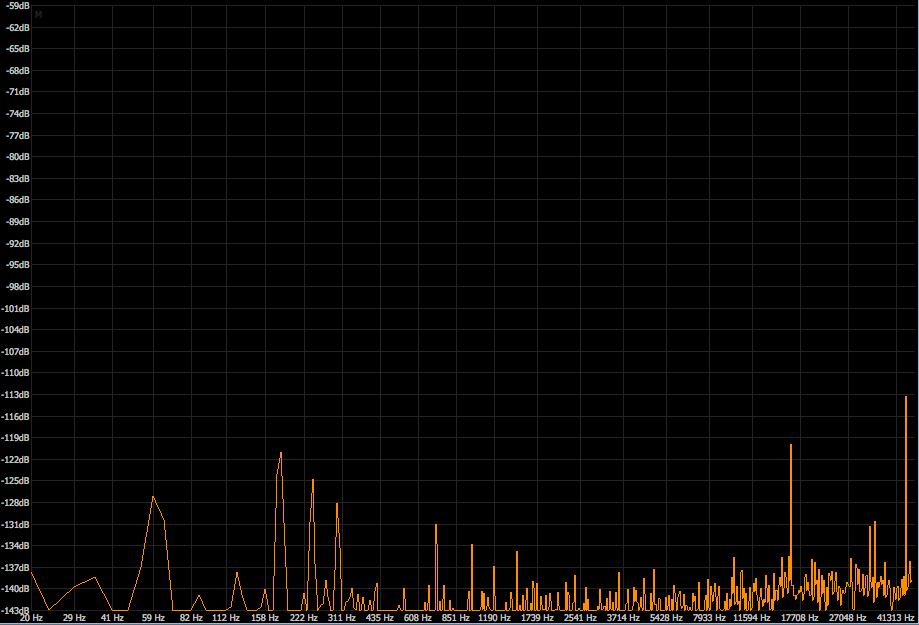This screenshot has height=625, width=919.
Task: Click the tallest spectrum peak reaching -113dB
Action: tap(906, 398)
